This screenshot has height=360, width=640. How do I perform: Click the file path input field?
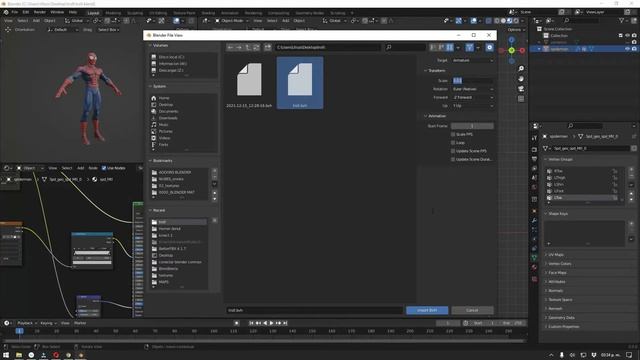[x=328, y=47]
